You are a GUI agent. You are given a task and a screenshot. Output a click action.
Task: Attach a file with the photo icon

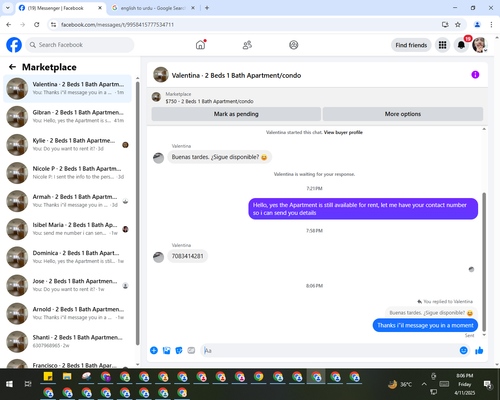pos(166,350)
